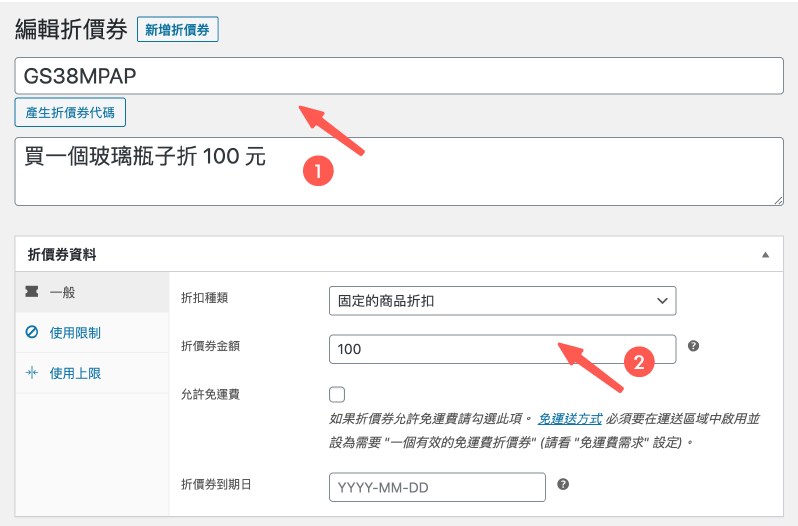
Task: Select the 使用上限 tab label
Action: pyautogui.click(x=75, y=373)
